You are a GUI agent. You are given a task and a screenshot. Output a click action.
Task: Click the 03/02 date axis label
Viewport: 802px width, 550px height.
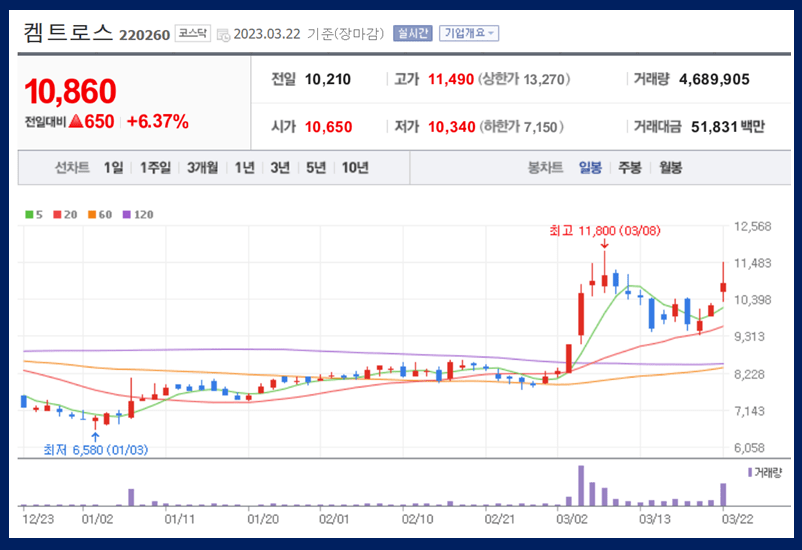pyautogui.click(x=572, y=519)
